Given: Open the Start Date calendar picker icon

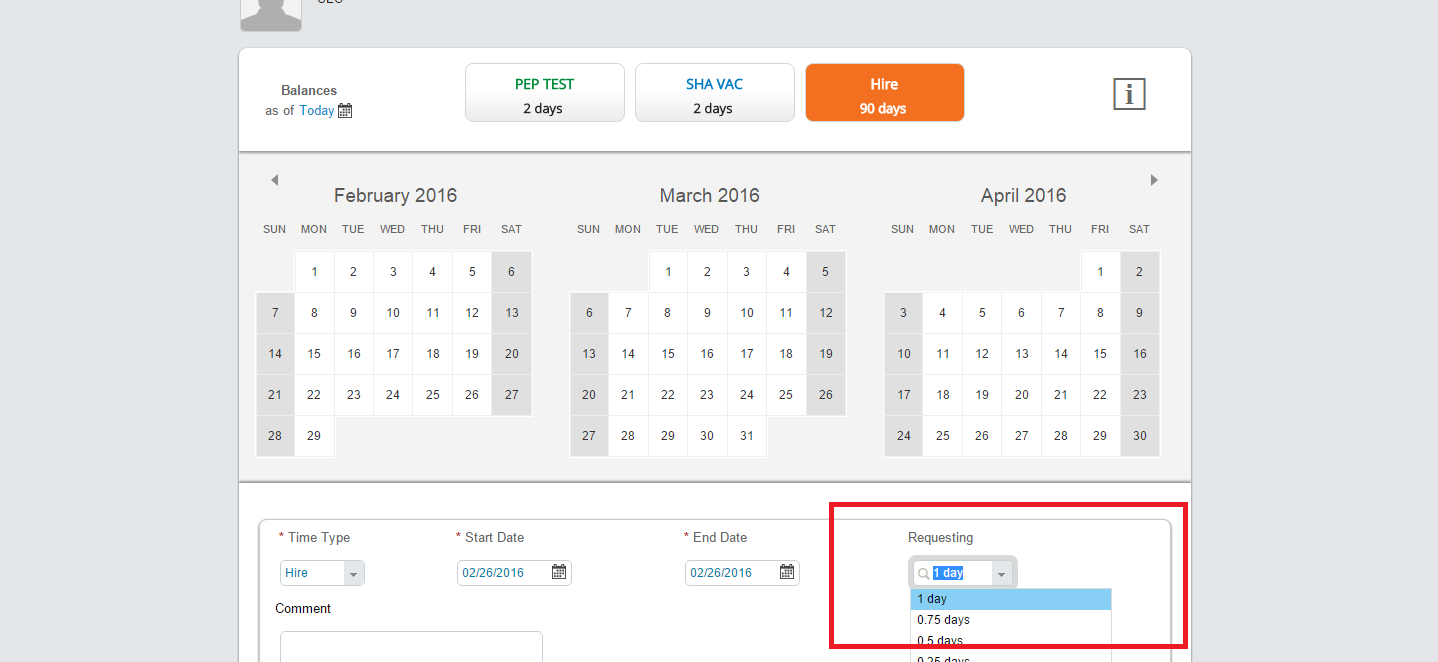Looking at the screenshot, I should 559,572.
